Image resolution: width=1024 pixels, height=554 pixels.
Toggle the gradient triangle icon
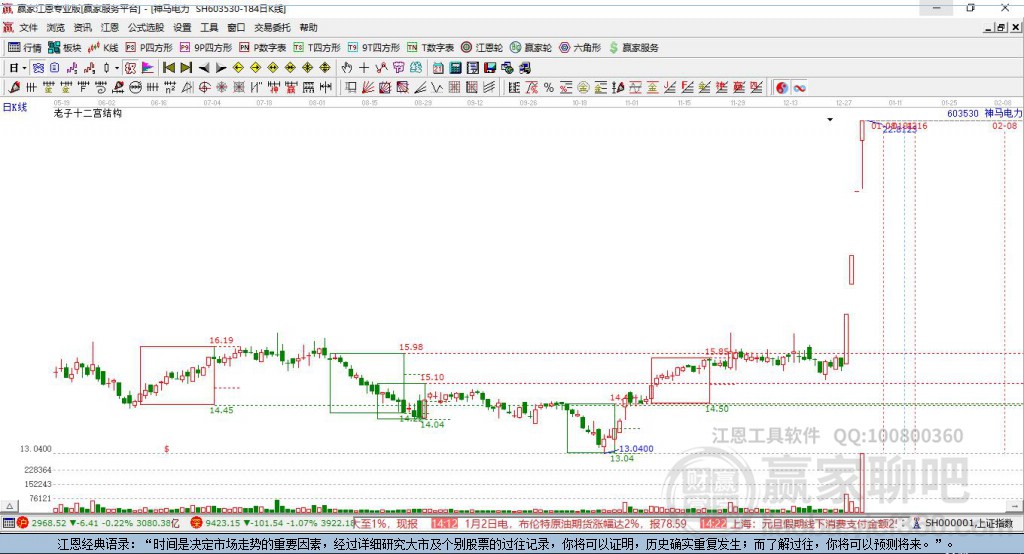pyautogui.click(x=148, y=68)
